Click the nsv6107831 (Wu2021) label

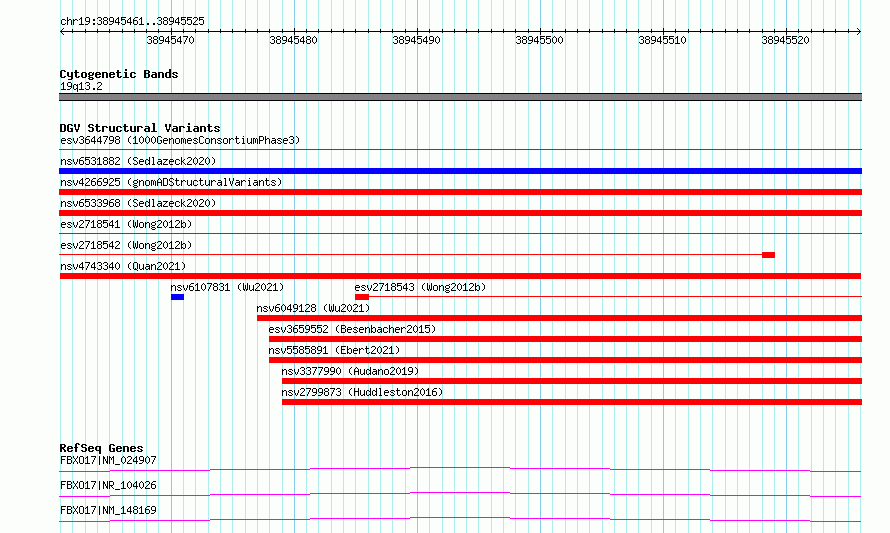pyautogui.click(x=227, y=287)
